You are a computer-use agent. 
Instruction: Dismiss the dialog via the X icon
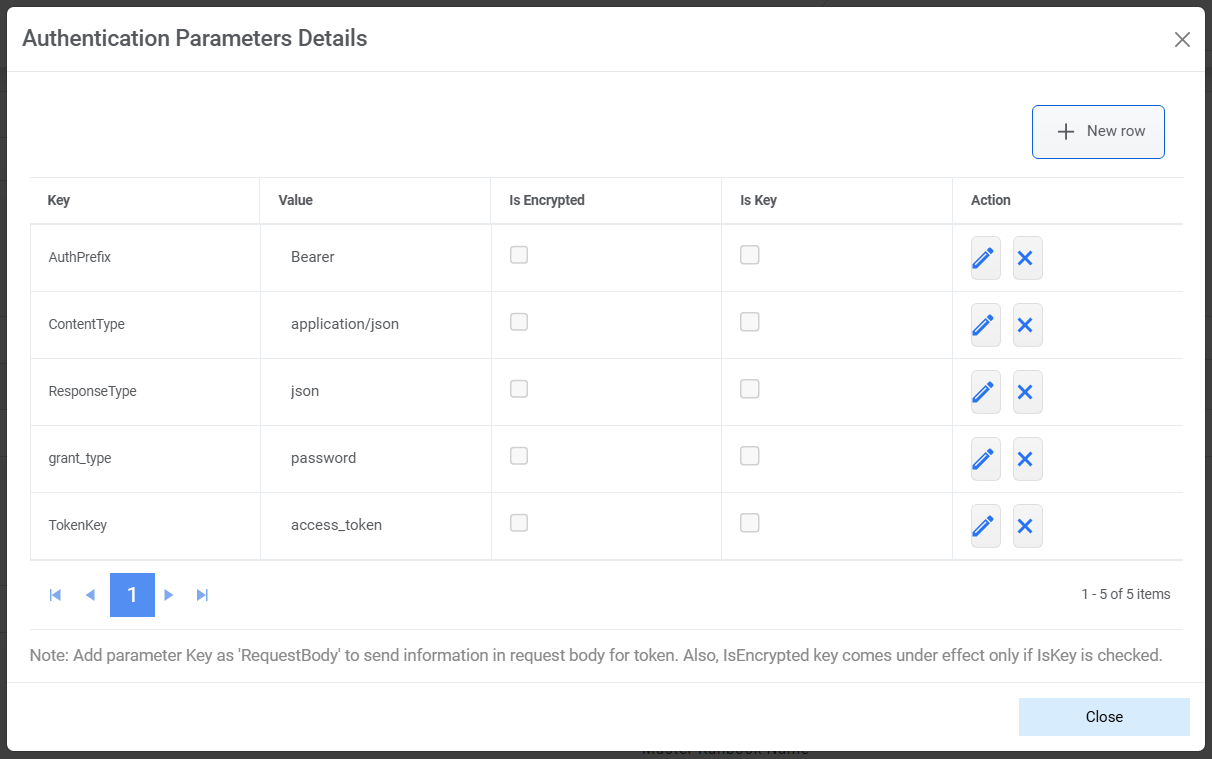(1182, 39)
